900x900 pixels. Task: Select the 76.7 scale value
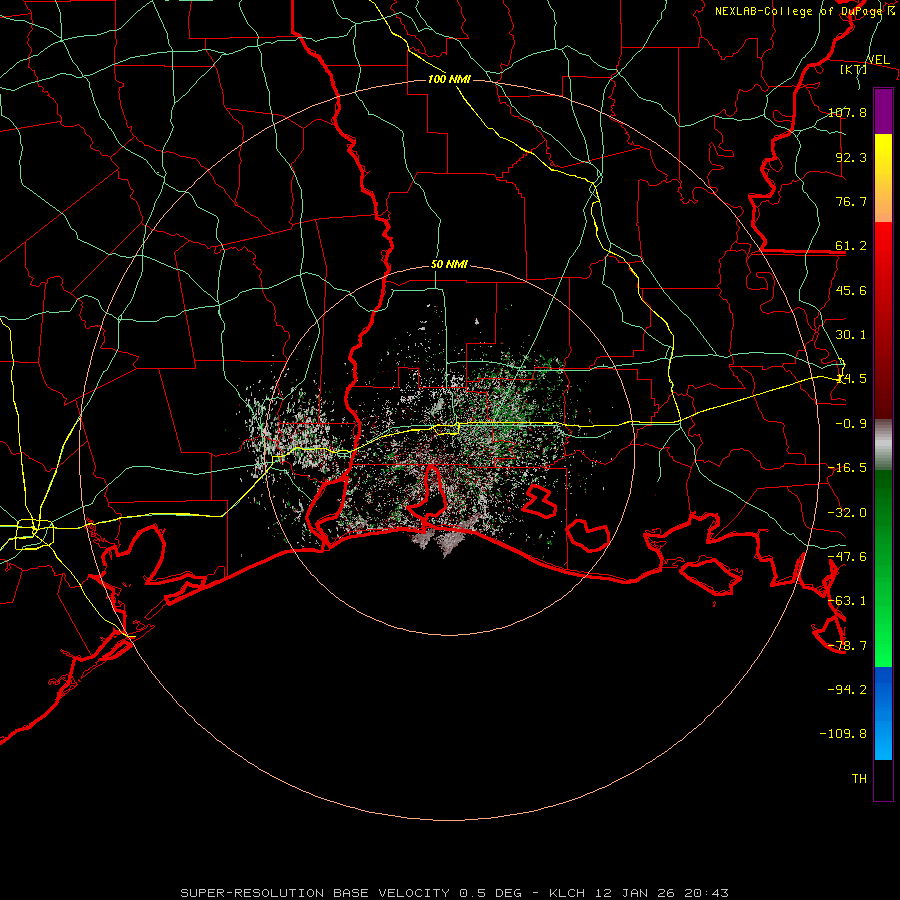coord(851,201)
